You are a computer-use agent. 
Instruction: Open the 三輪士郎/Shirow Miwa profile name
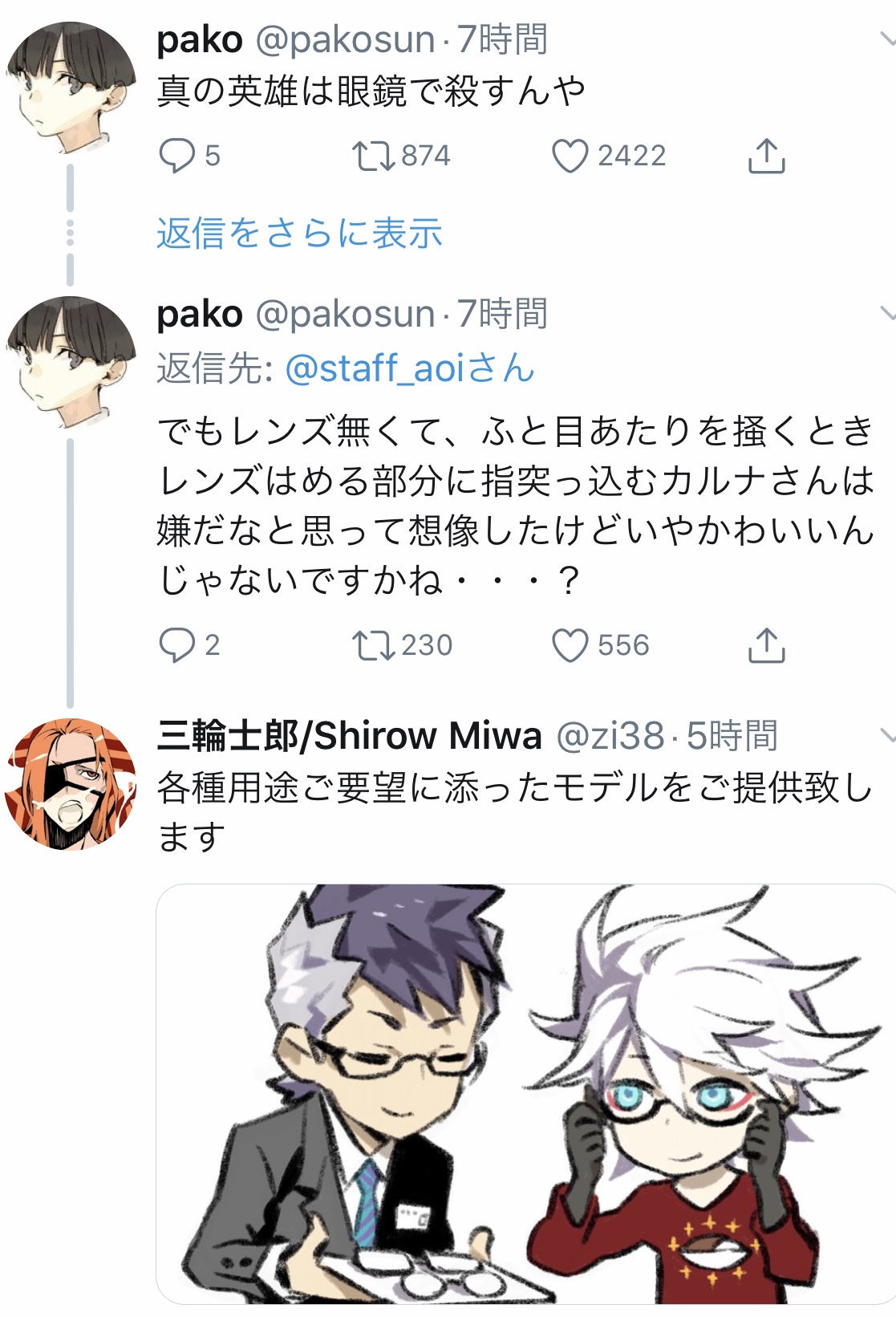point(350,735)
